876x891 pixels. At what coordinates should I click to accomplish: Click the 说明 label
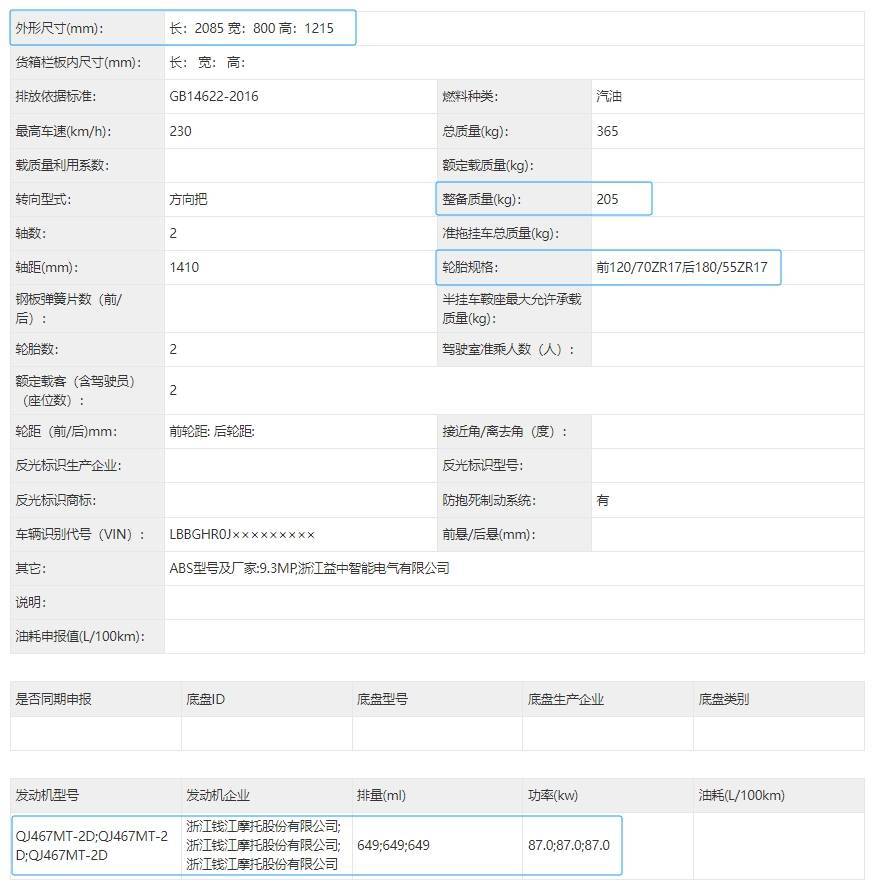click(x=31, y=603)
